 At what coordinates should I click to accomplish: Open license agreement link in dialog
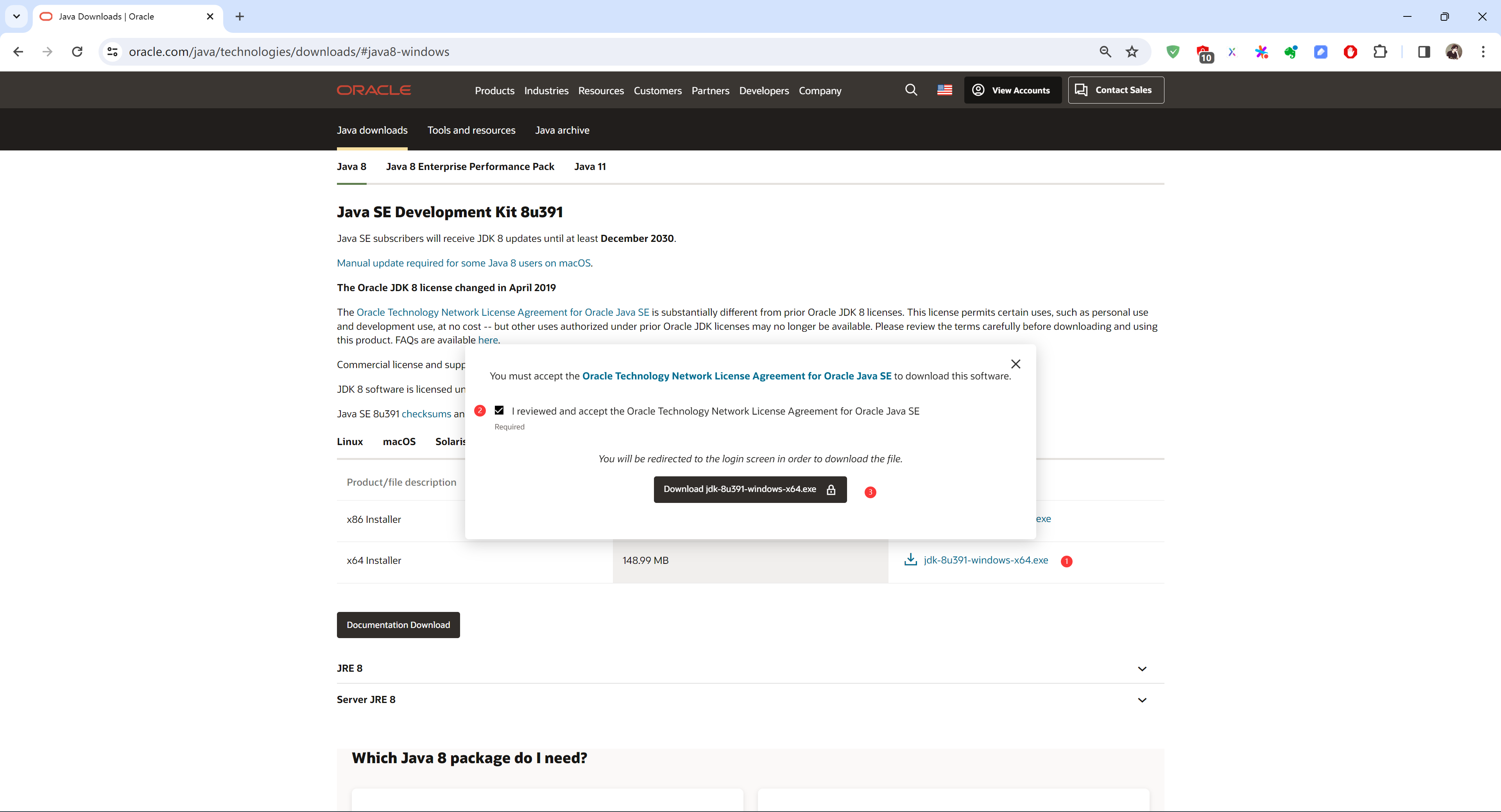(x=736, y=376)
